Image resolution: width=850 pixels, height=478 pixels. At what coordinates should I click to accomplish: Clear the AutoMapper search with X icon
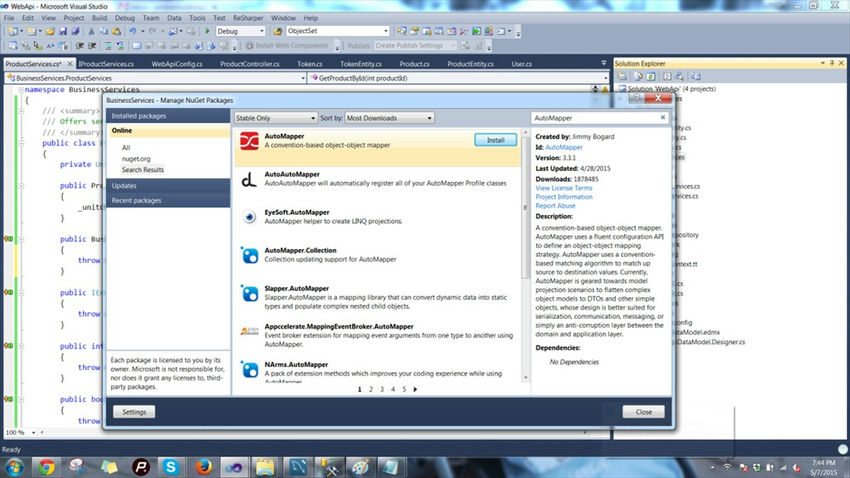click(x=662, y=118)
